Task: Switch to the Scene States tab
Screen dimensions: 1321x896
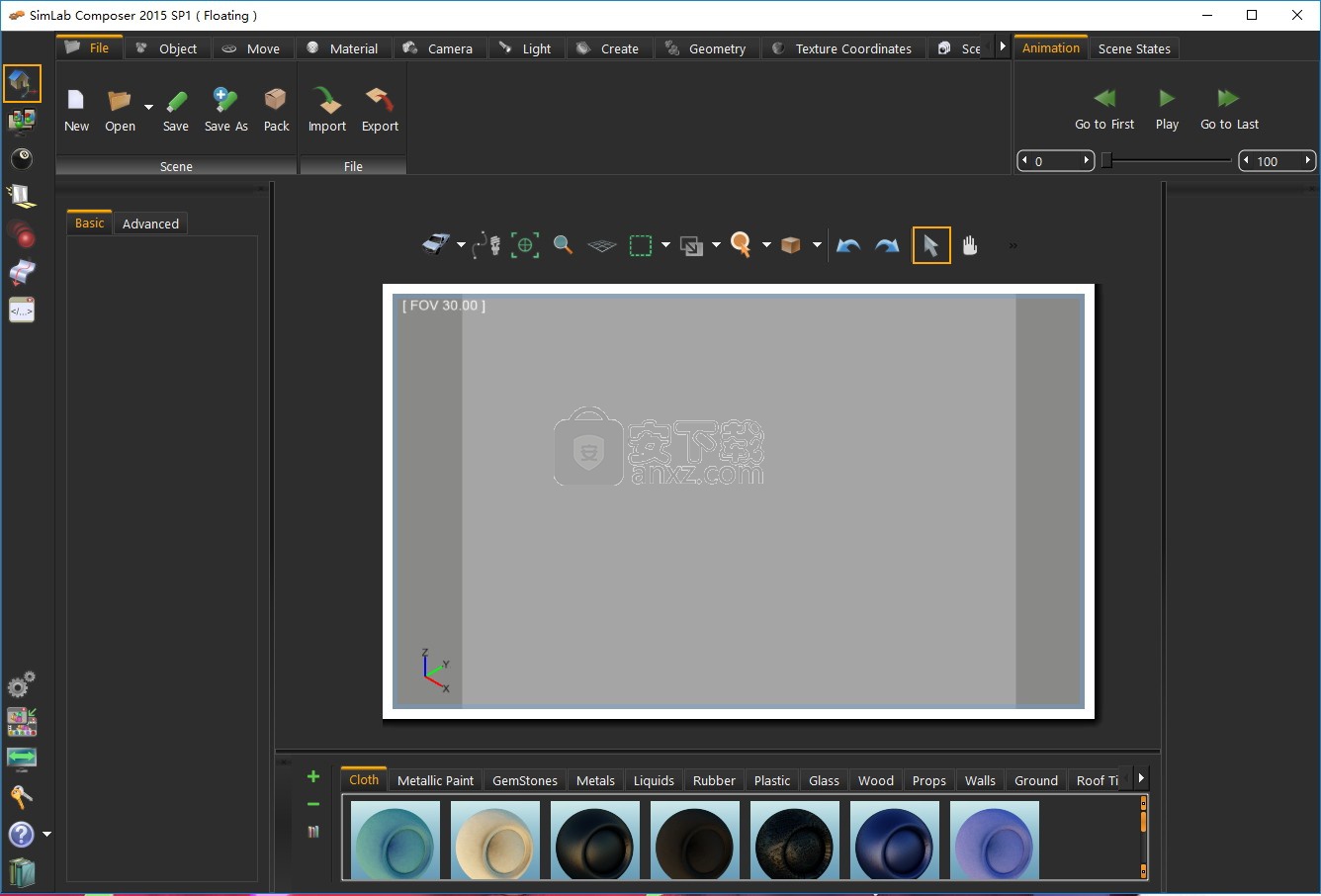Action: [1134, 48]
